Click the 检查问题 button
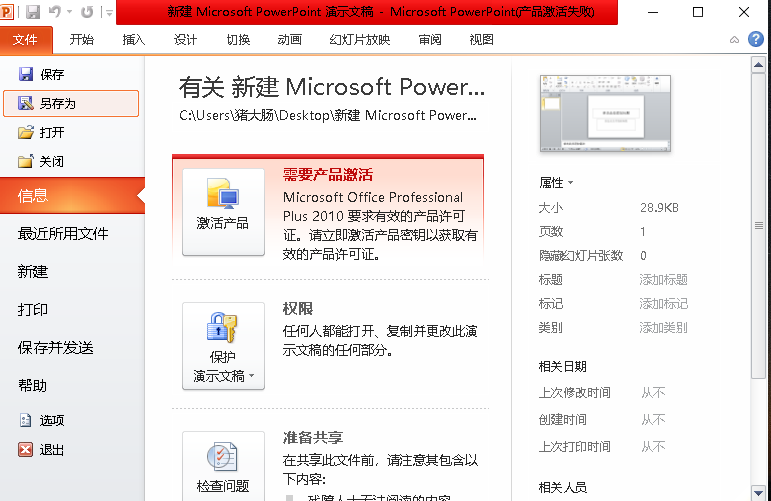The image size is (771, 501). tap(223, 466)
